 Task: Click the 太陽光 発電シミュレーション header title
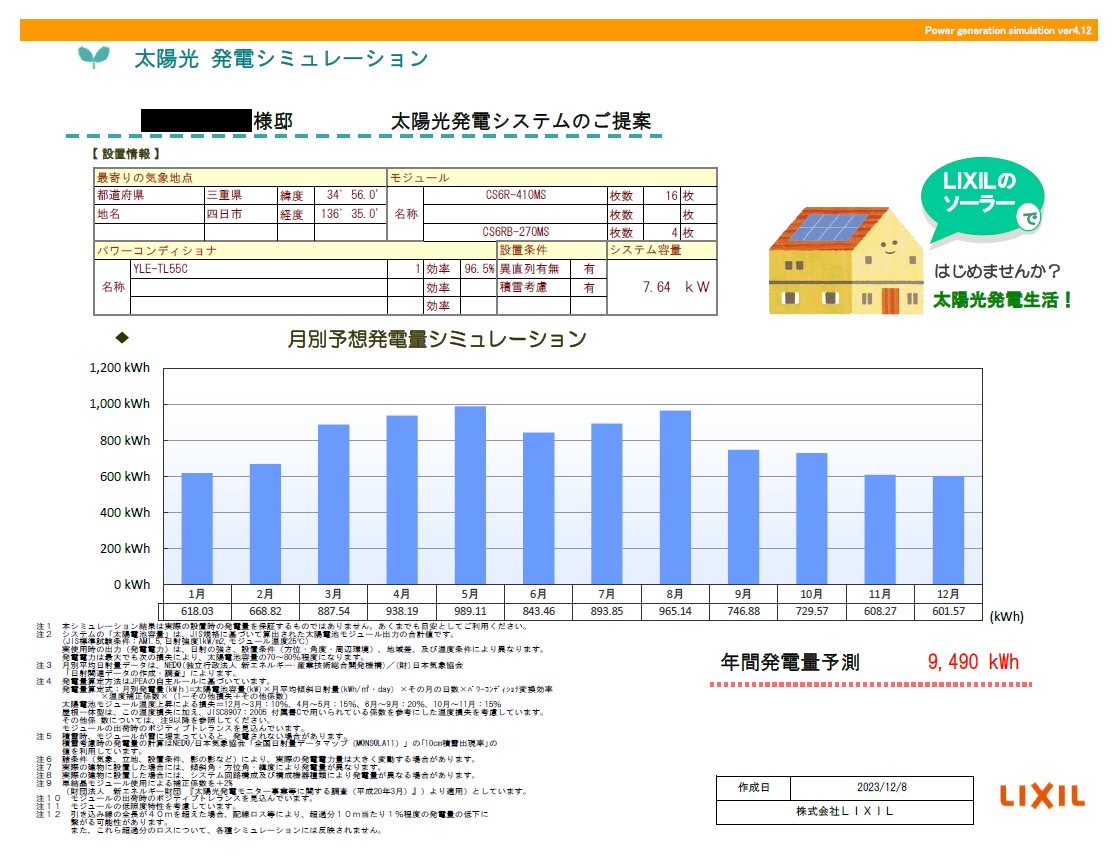tap(281, 58)
